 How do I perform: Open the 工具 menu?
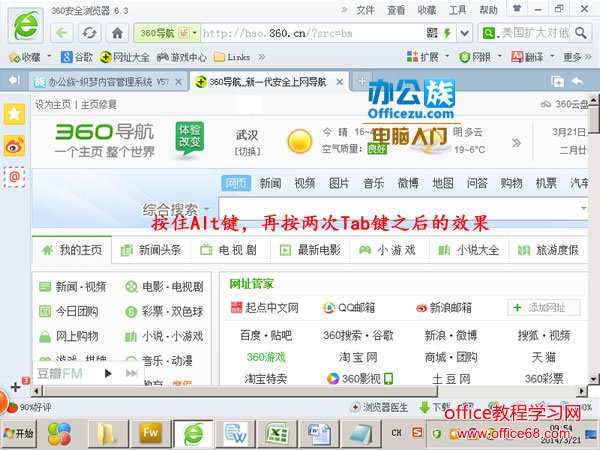pyautogui.click(x=457, y=10)
